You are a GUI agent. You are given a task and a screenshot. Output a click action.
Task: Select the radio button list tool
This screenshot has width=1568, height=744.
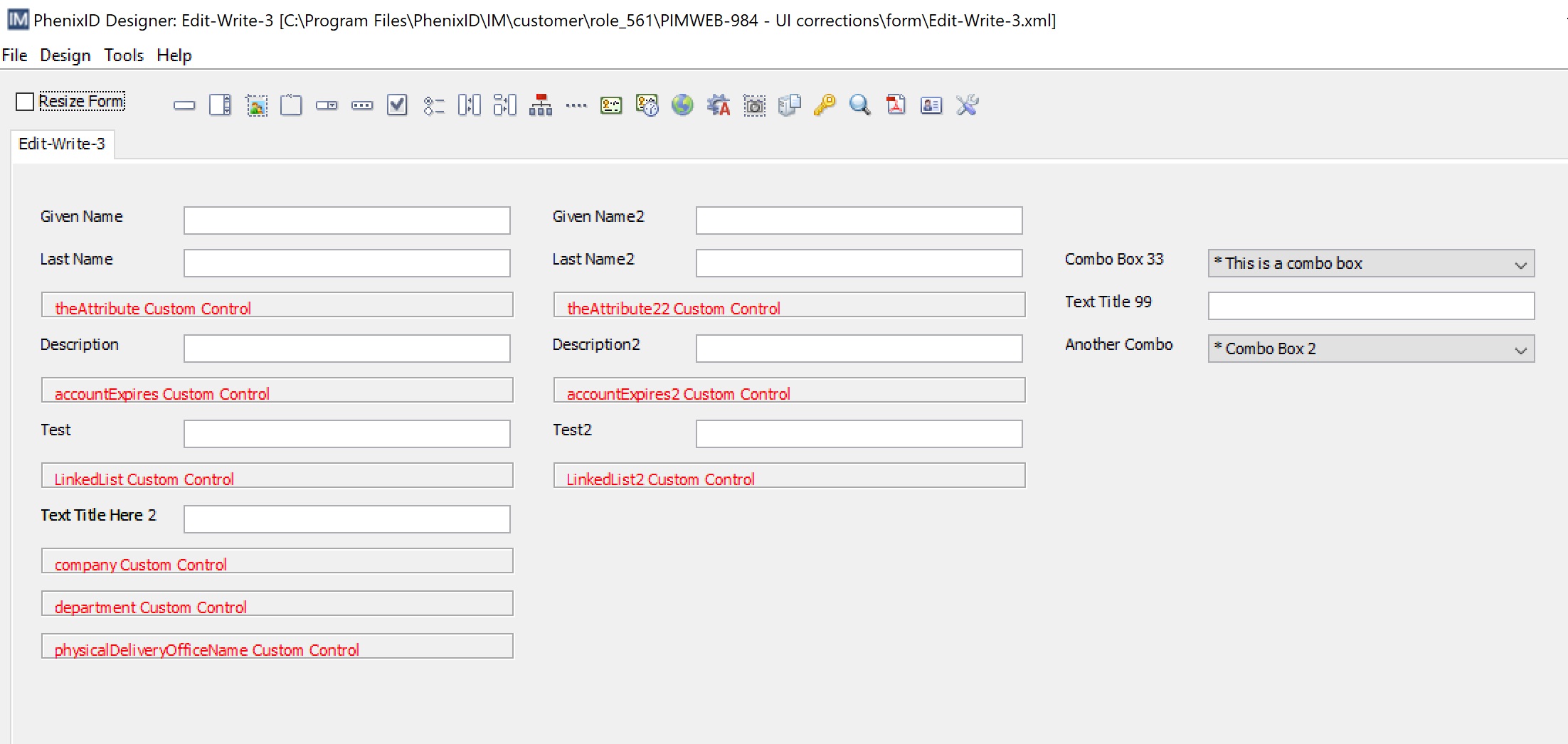[x=433, y=105]
